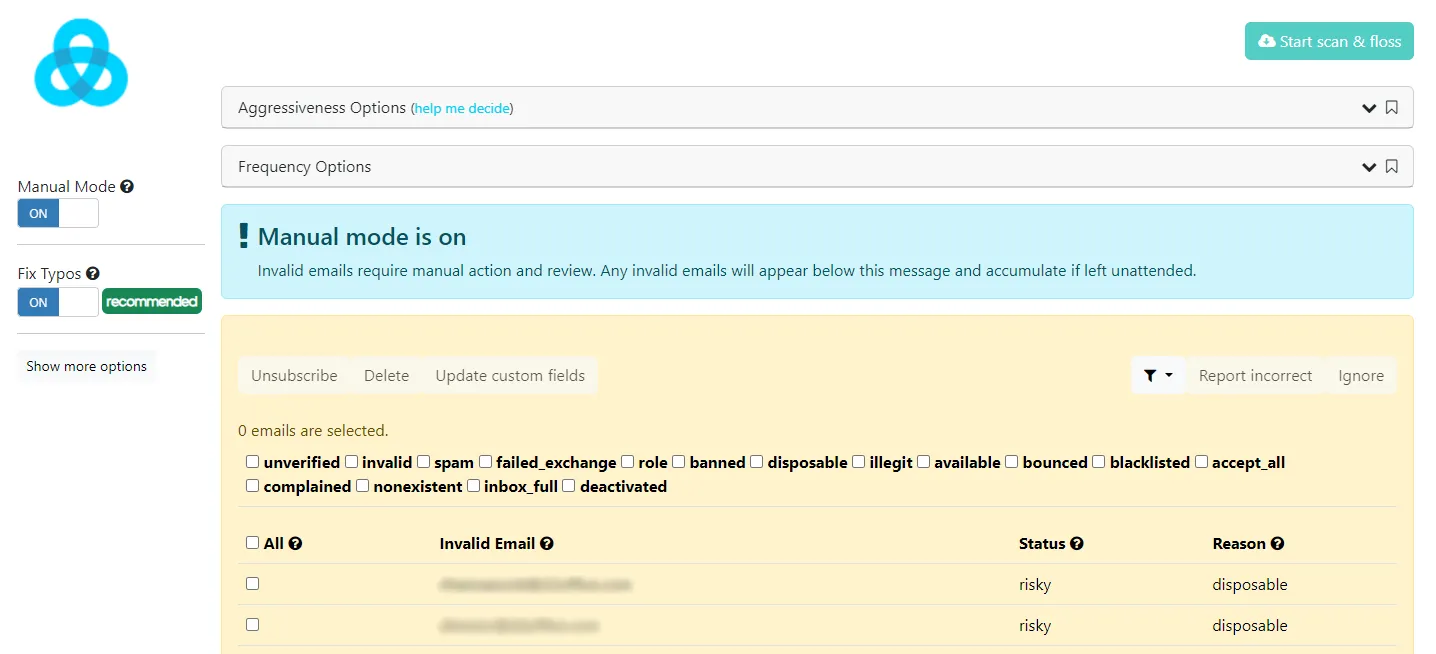1436x654 pixels.
Task: Tick the spam filter checkbox
Action: pos(423,462)
